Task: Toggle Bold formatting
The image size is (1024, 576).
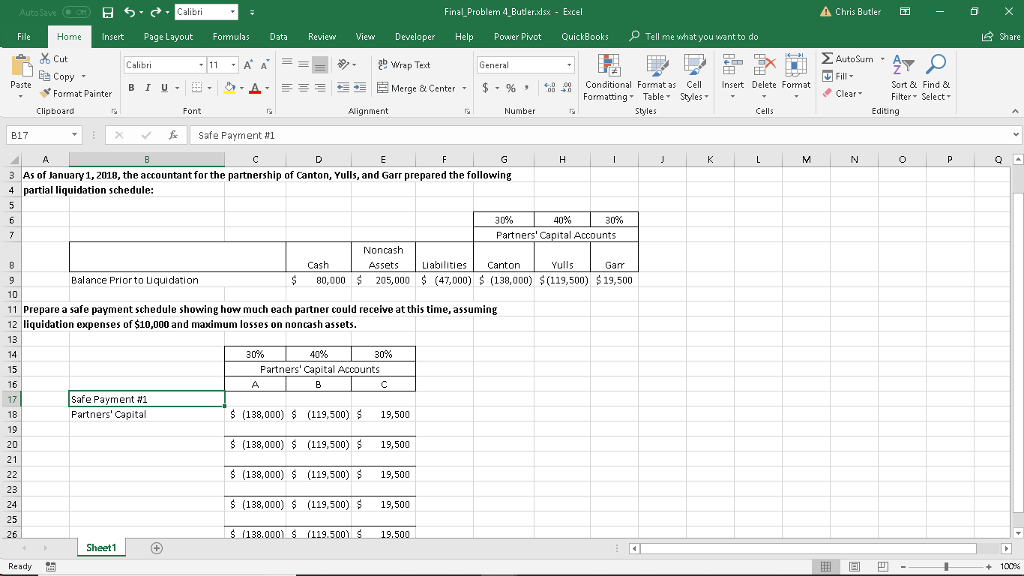Action: 131,88
